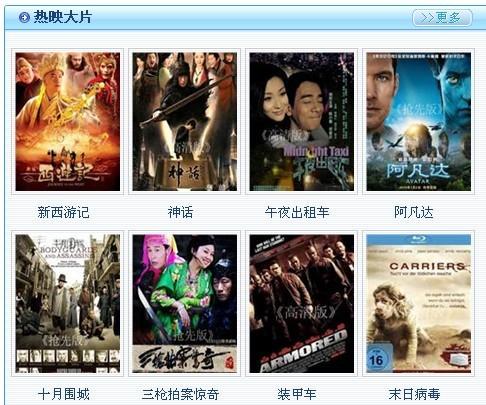486x405 pixels.
Task: Open the 三枪拍案惊奇 poster
Action: point(185,304)
